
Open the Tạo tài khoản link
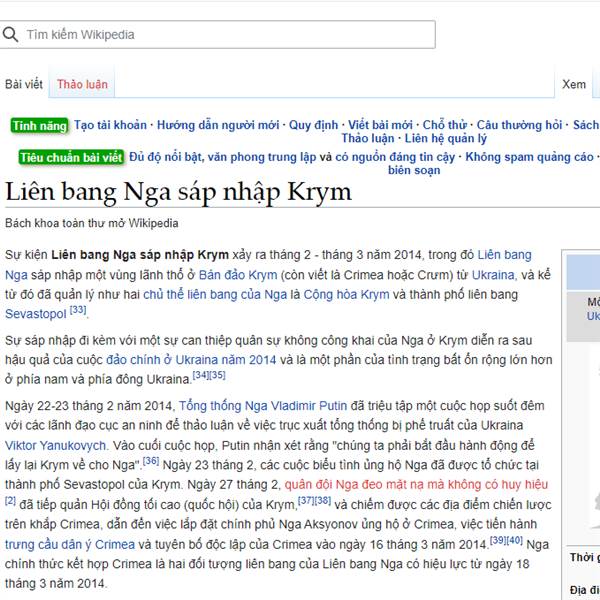[x=110, y=125]
